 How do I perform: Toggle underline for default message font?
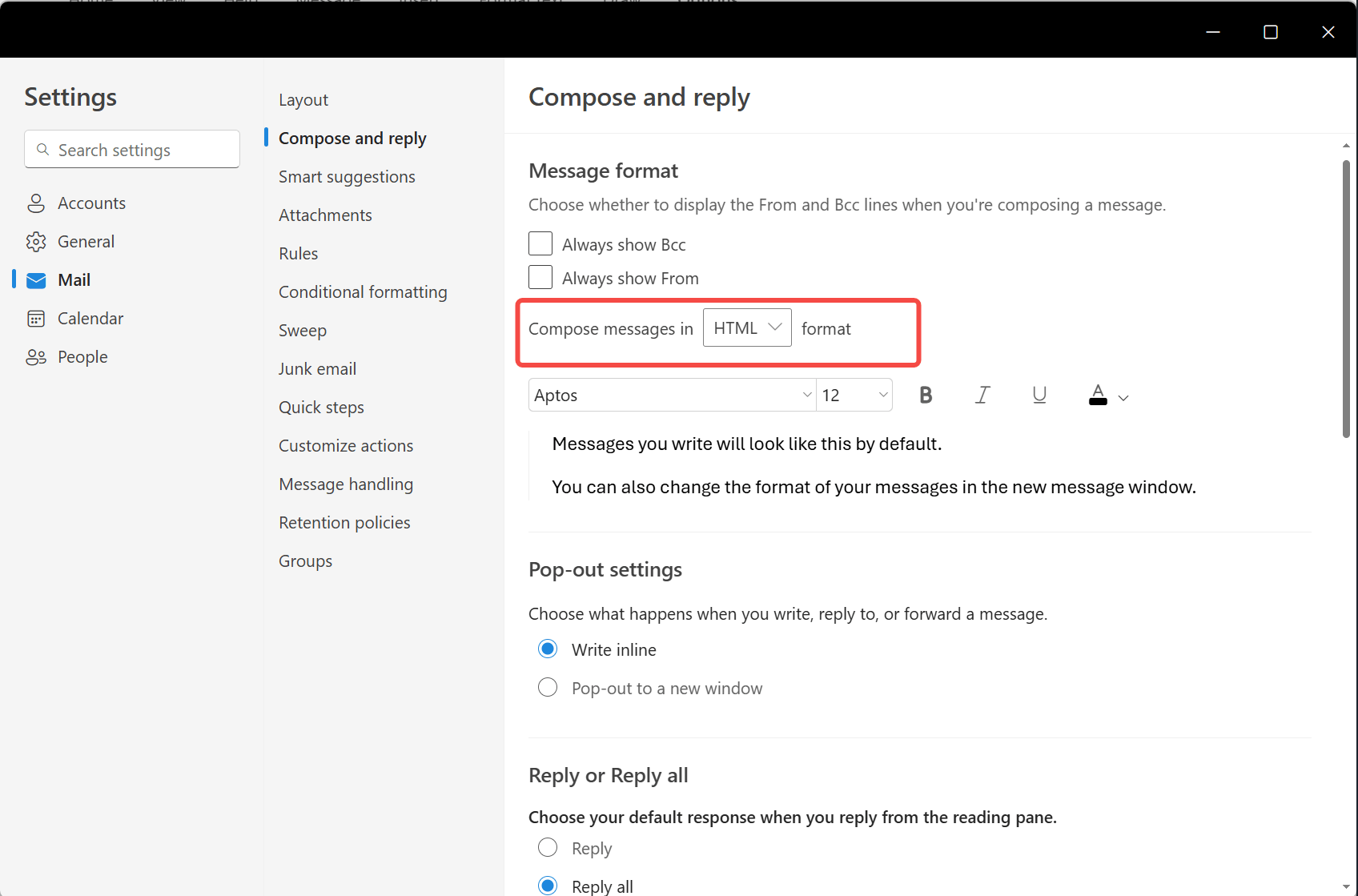(x=1039, y=395)
